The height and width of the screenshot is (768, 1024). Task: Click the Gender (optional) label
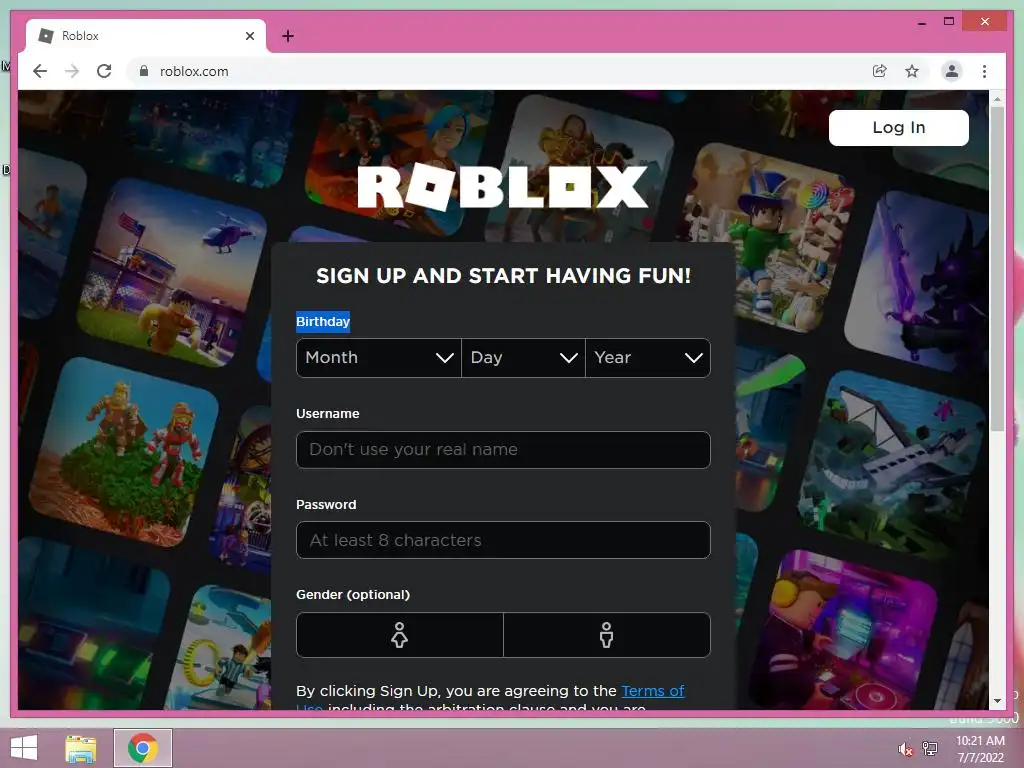(353, 595)
